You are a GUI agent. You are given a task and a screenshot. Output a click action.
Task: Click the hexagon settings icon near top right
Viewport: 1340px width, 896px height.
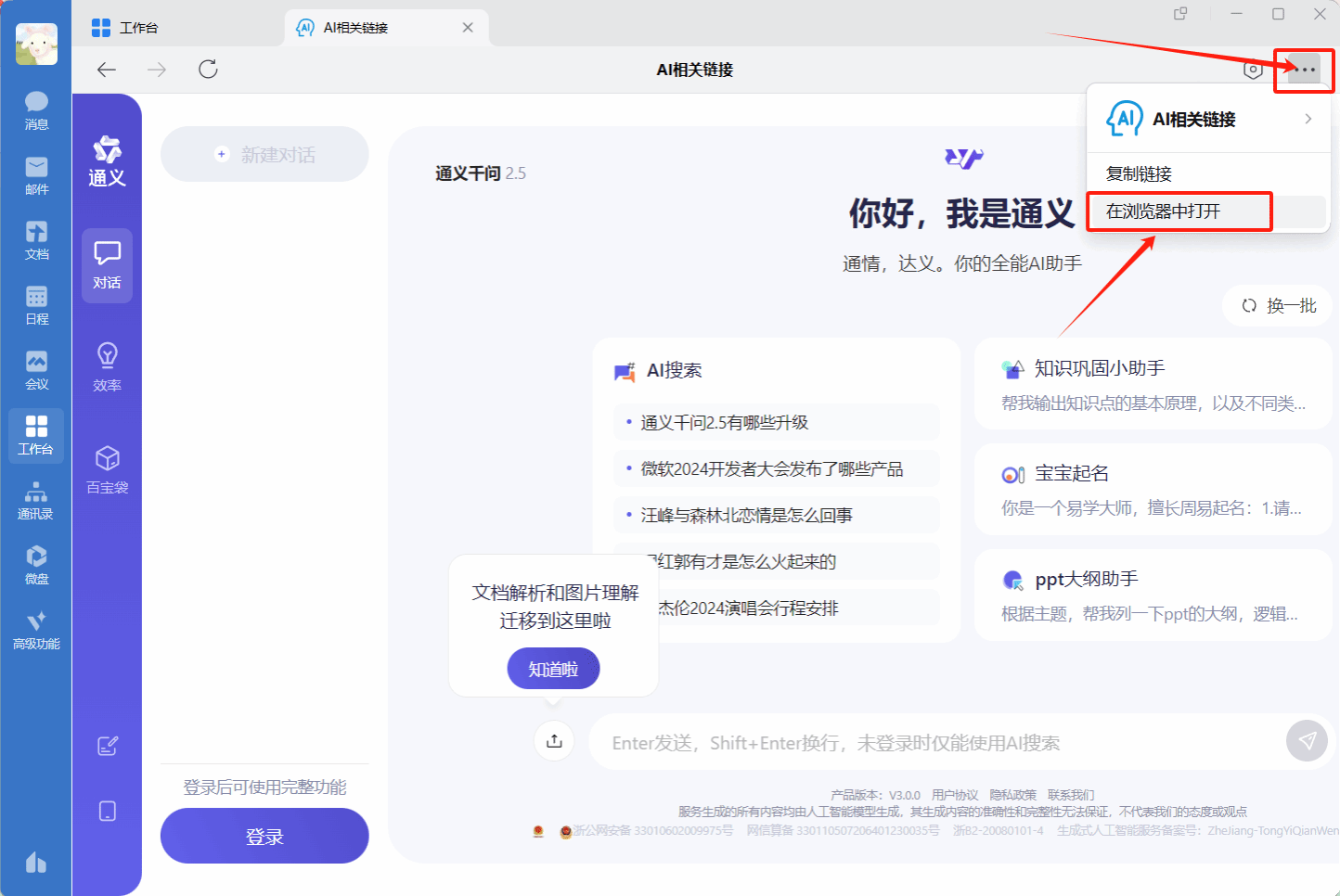pyautogui.click(x=1253, y=70)
